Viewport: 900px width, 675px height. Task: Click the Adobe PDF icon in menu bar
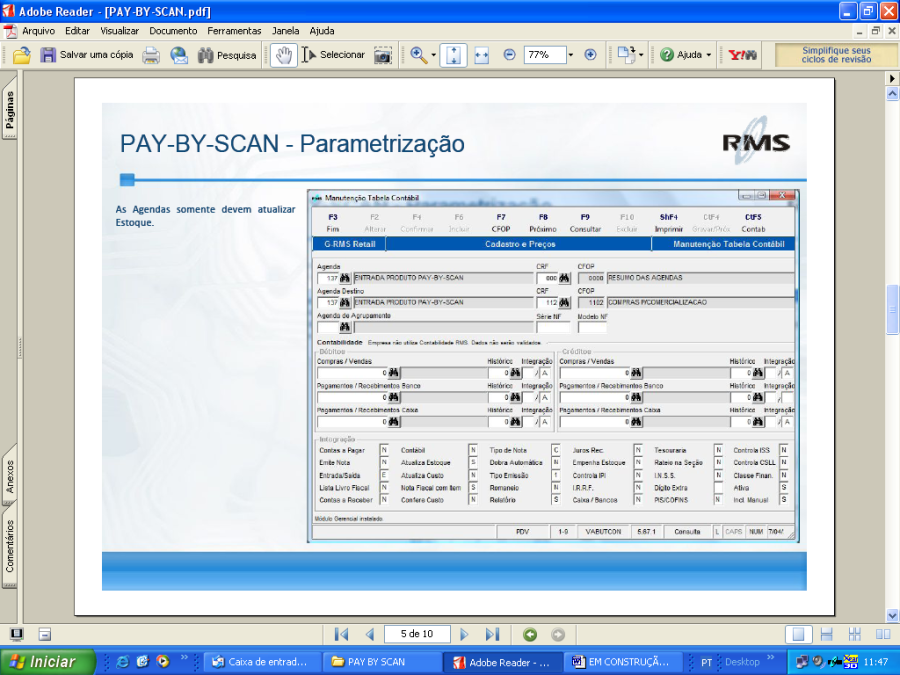[10, 32]
